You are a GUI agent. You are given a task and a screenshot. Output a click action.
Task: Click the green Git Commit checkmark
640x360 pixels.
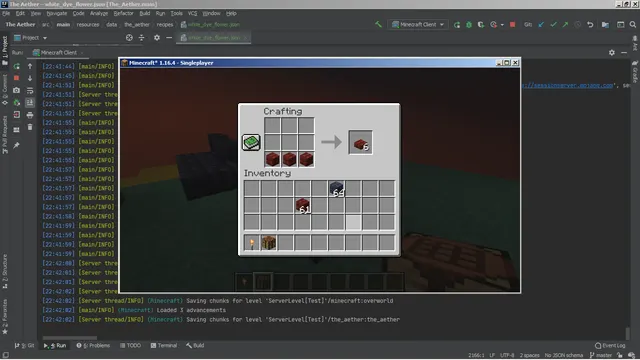point(553,24)
